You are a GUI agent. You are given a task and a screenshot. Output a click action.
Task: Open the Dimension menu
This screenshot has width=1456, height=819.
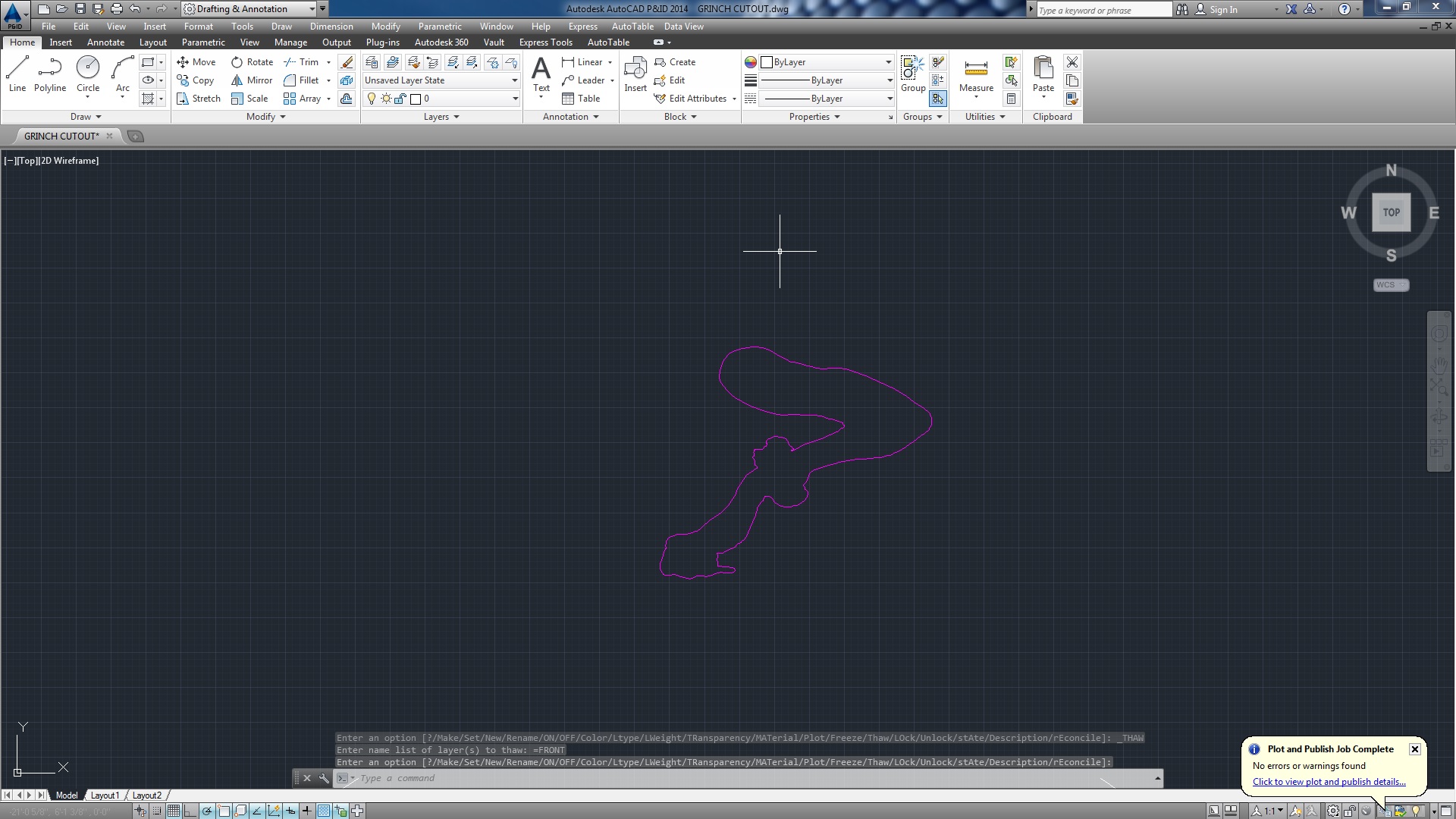[331, 27]
